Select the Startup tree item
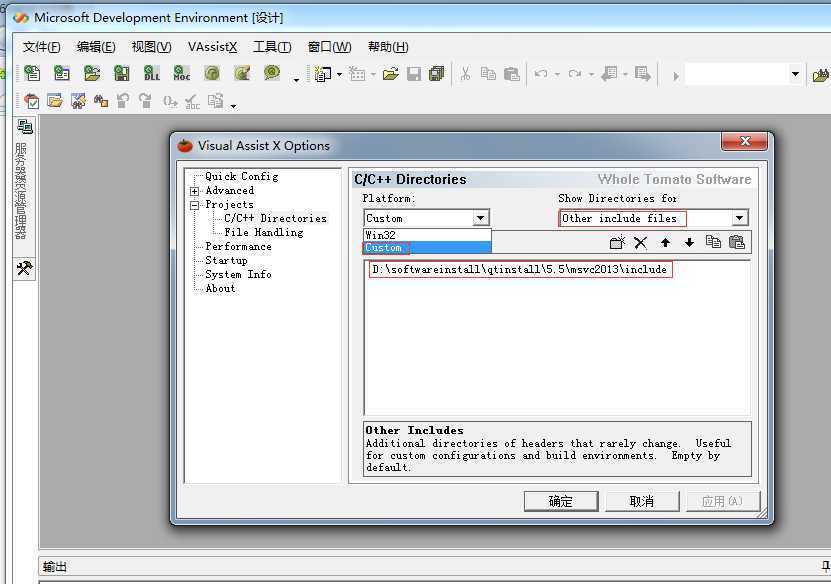Viewport: 831px width, 584px height. tap(226, 260)
